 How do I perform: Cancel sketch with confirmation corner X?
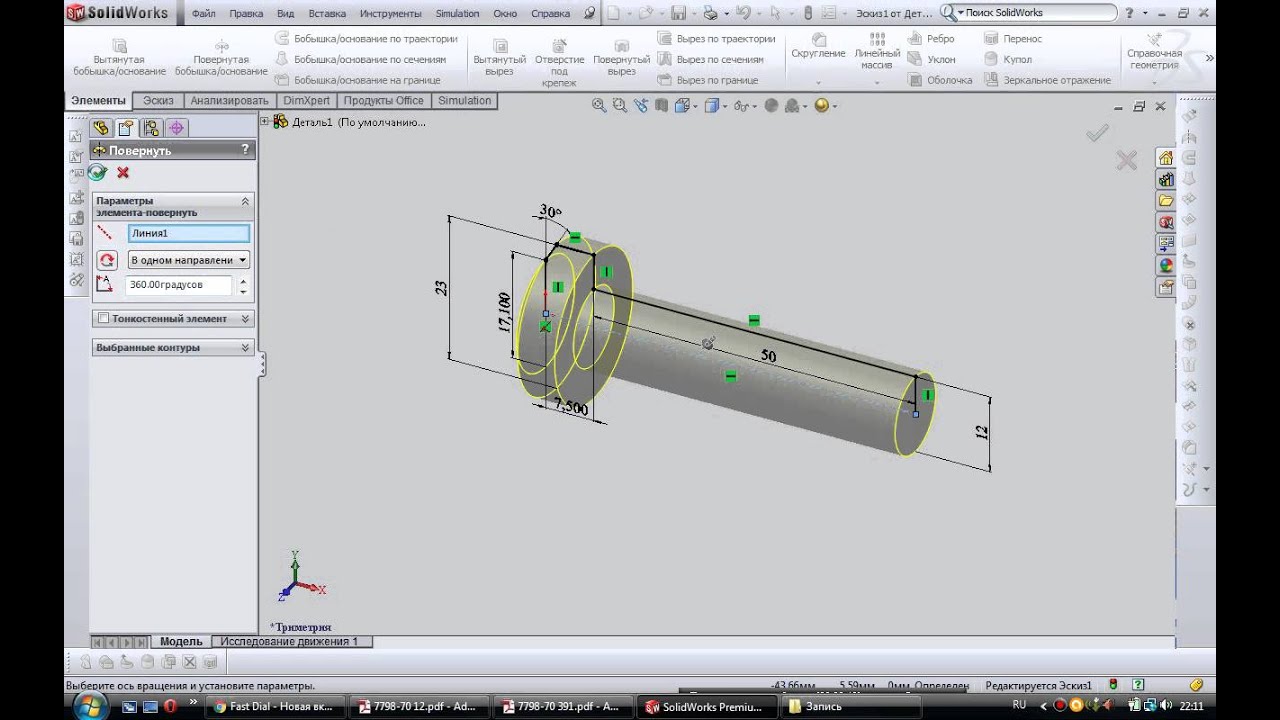[x=1127, y=160]
